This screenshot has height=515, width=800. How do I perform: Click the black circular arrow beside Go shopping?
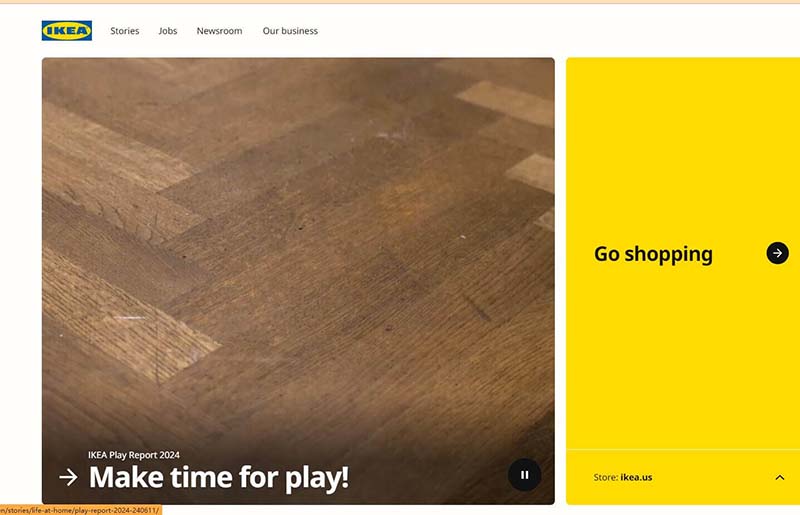point(777,253)
